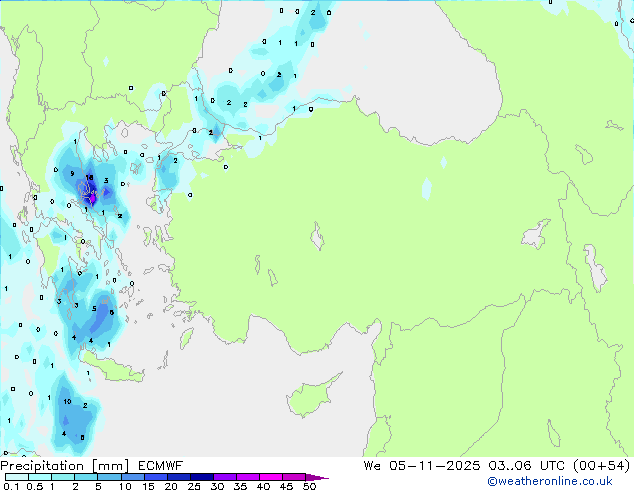
Task: Pick the 15–20 mm legend color swatch
Action: (156, 477)
